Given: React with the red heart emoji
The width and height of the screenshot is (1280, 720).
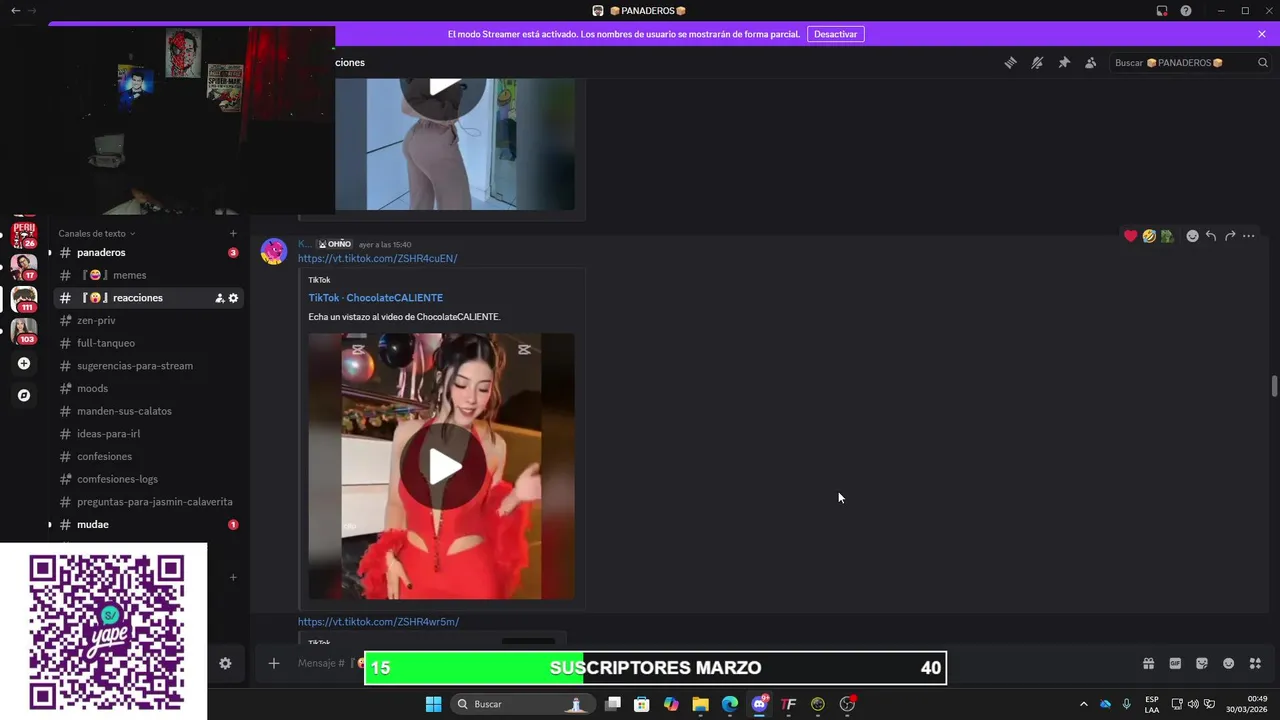Looking at the screenshot, I should pyautogui.click(x=1131, y=236).
